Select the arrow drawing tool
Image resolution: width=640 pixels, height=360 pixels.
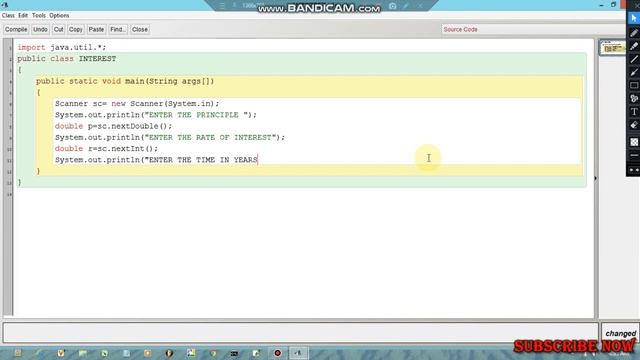634,72
